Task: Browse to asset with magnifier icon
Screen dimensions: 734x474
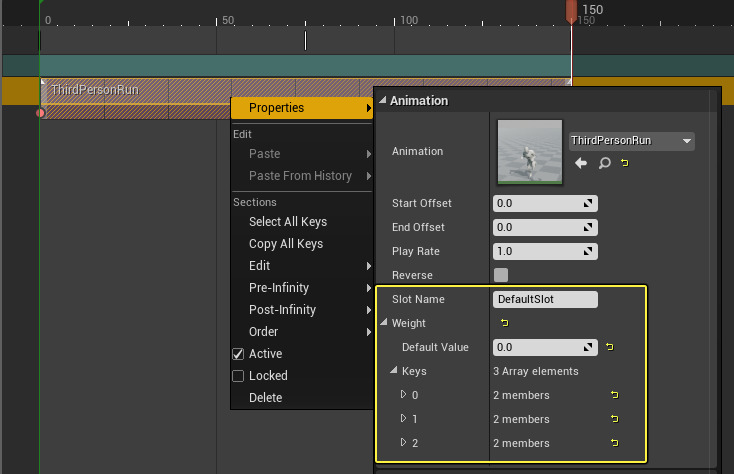Action: click(604, 163)
